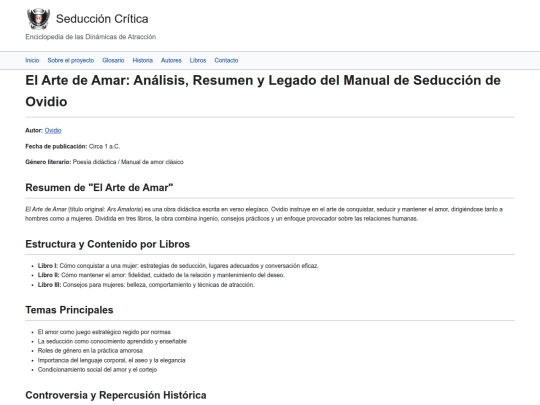Click heading Estructura y Contenido por Libros
This screenshot has height=405, width=540.
[107, 244]
